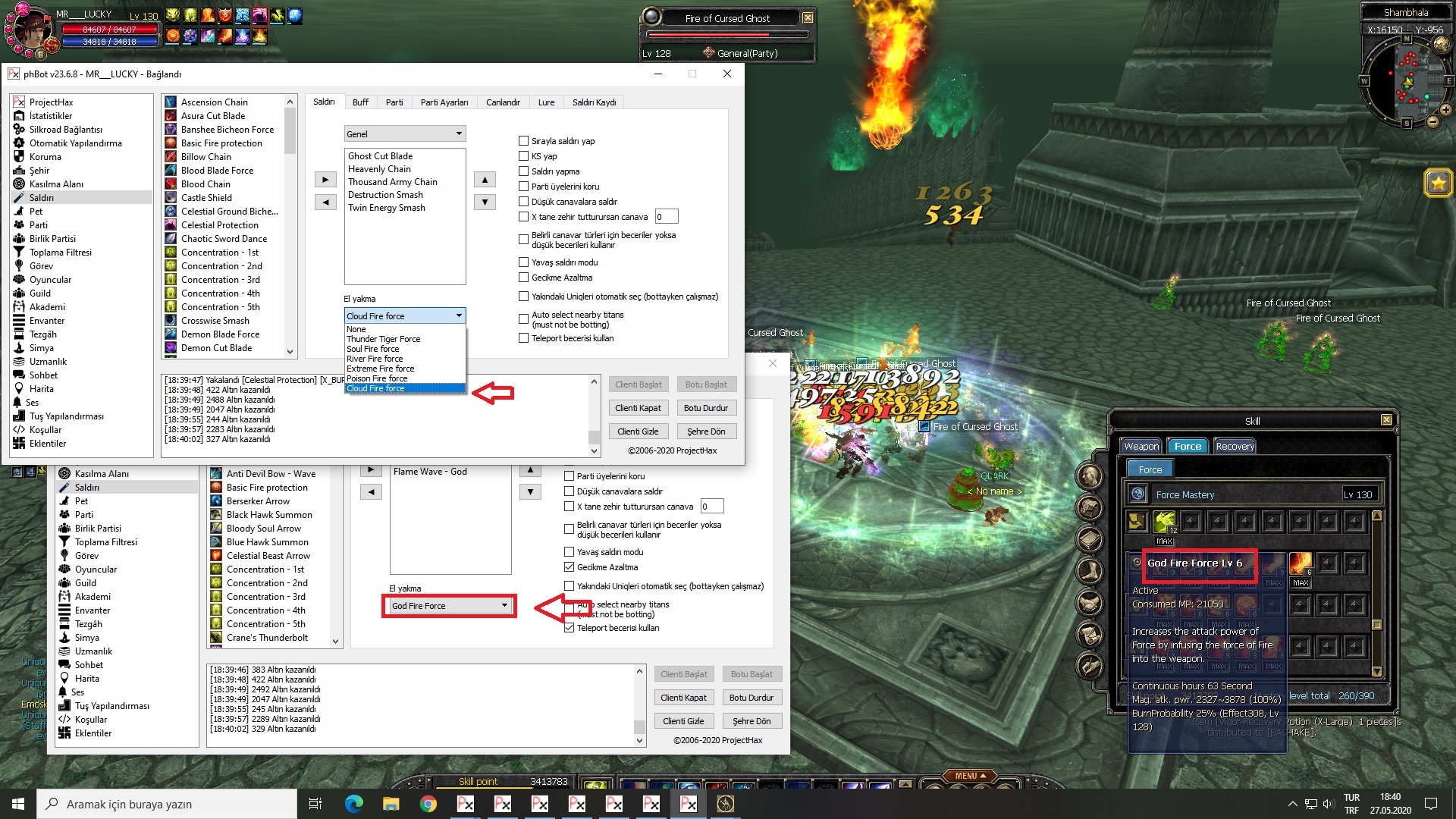Select Toplama Filtresi in sidebar

point(60,253)
